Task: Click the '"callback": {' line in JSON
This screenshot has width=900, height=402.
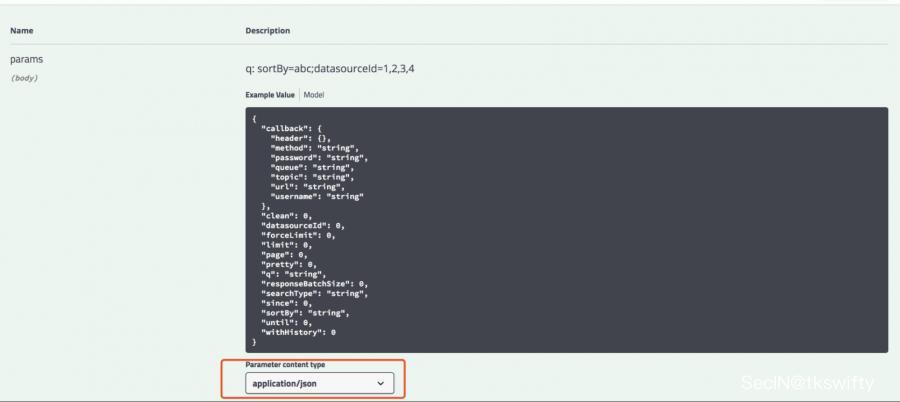Action: point(293,129)
